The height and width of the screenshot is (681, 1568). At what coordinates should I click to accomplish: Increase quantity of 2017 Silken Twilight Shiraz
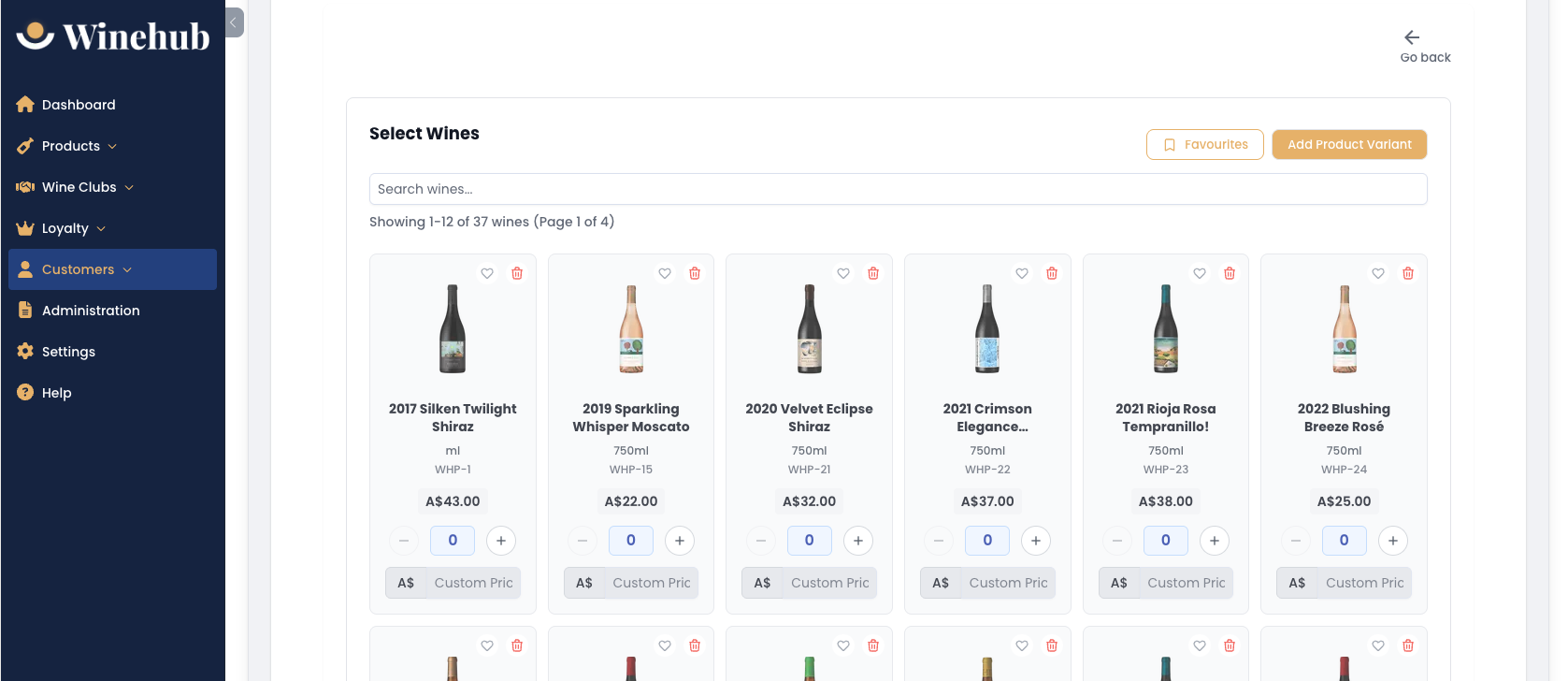point(501,541)
